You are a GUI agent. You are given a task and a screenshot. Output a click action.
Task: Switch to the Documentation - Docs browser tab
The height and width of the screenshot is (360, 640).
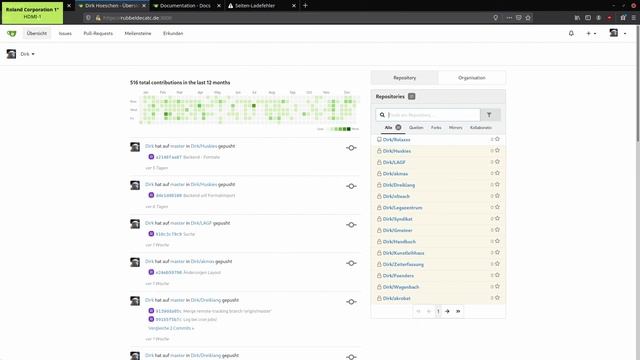coord(186,6)
